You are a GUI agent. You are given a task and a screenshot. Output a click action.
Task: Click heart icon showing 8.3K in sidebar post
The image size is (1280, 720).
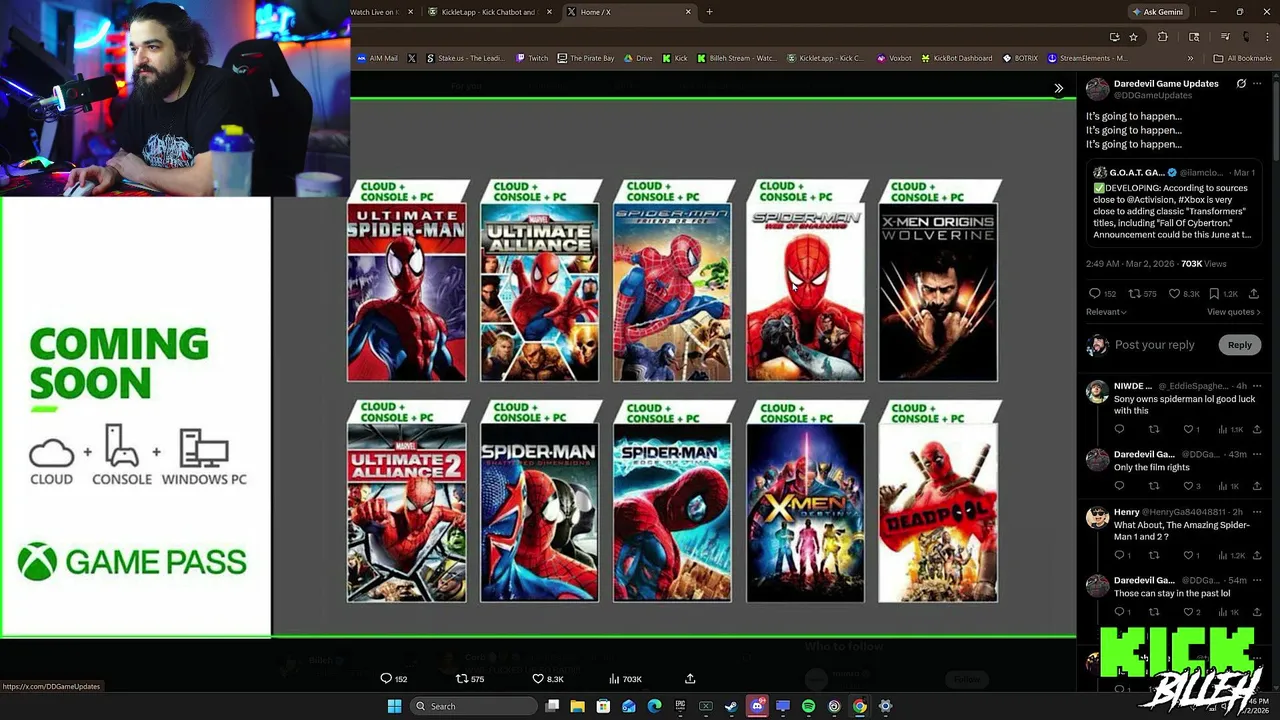point(1175,294)
